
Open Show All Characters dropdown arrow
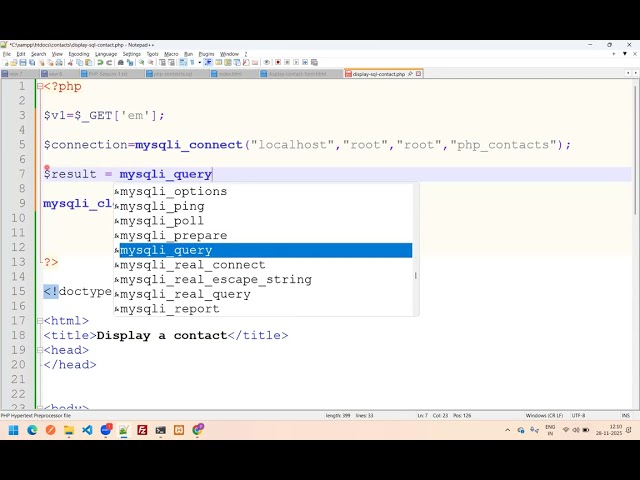pyautogui.click(x=200, y=62)
